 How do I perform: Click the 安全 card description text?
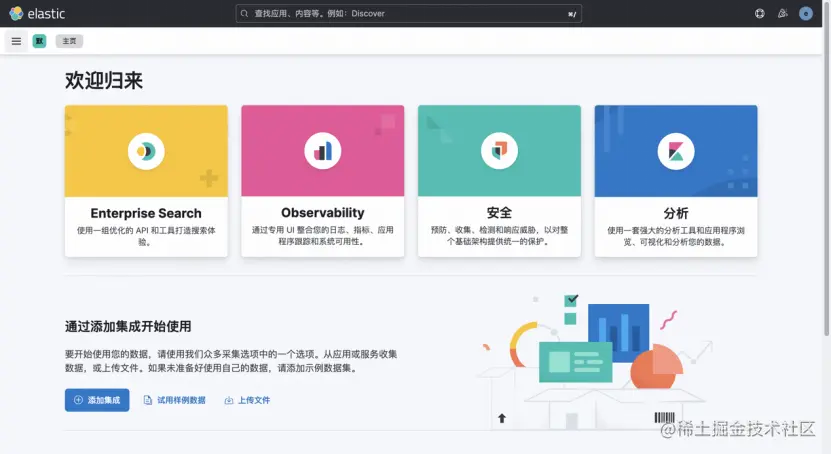pyautogui.click(x=499, y=235)
